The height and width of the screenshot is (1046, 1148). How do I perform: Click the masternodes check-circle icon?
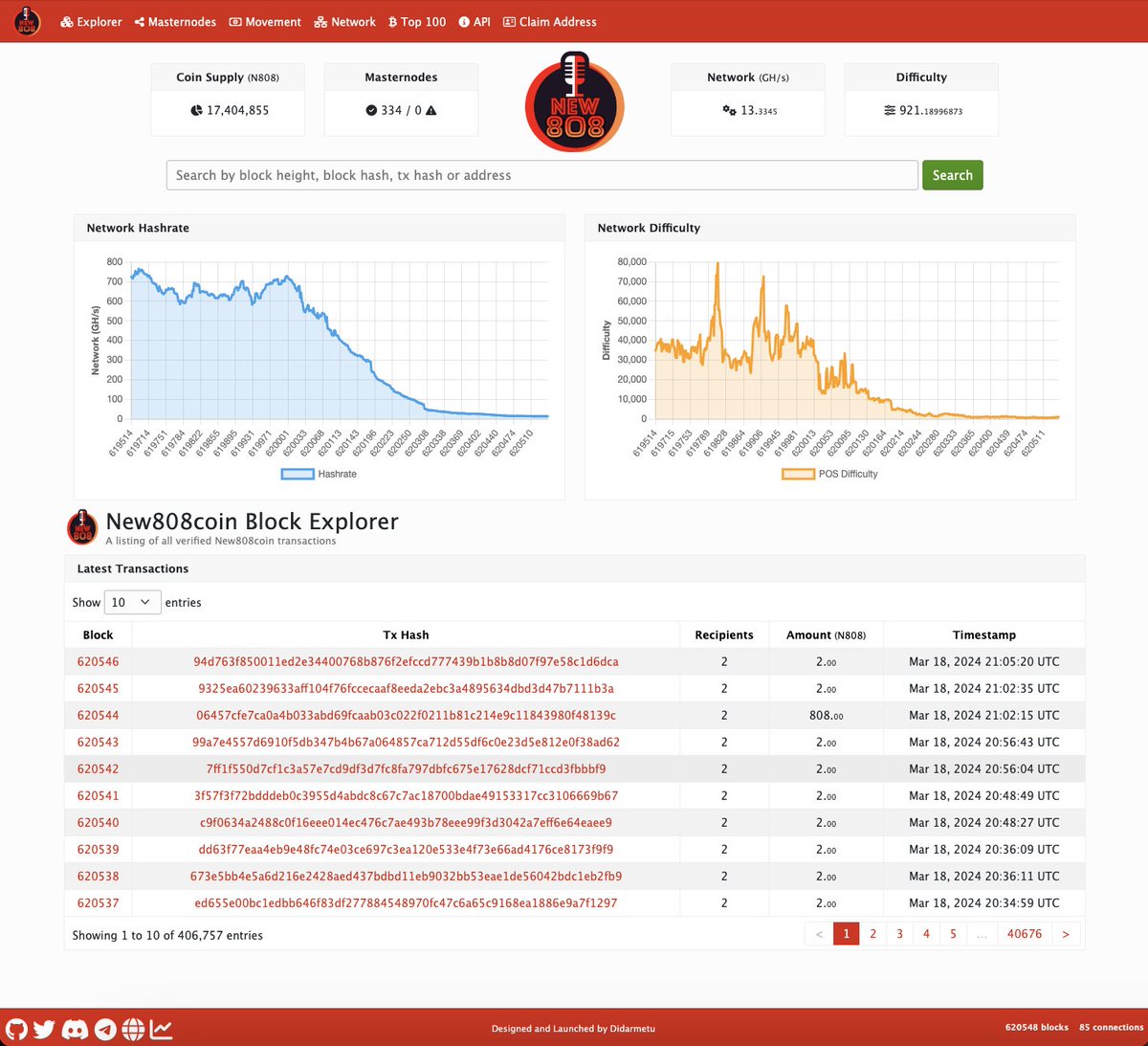(371, 110)
